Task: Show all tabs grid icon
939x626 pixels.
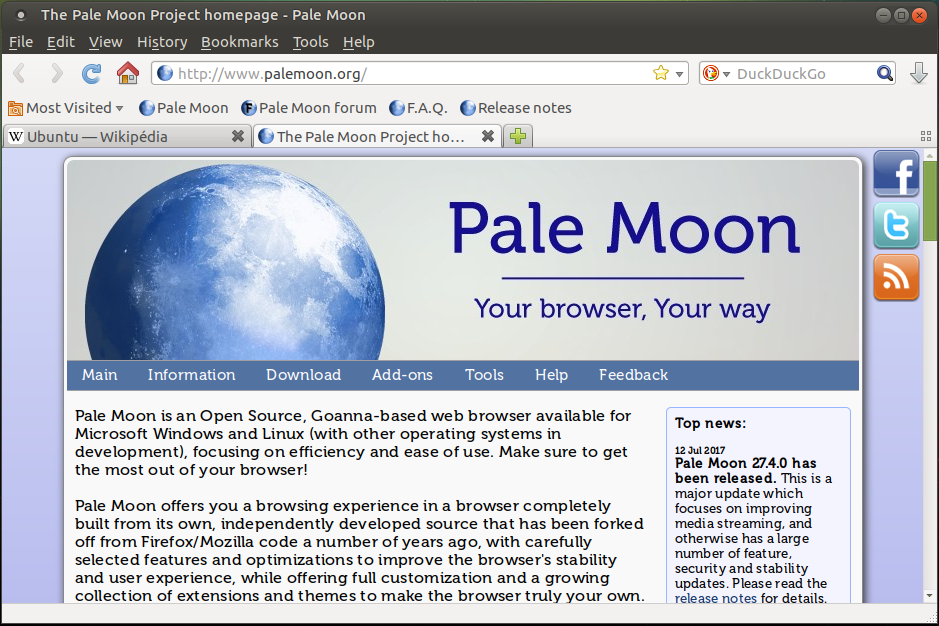Action: pos(926,136)
